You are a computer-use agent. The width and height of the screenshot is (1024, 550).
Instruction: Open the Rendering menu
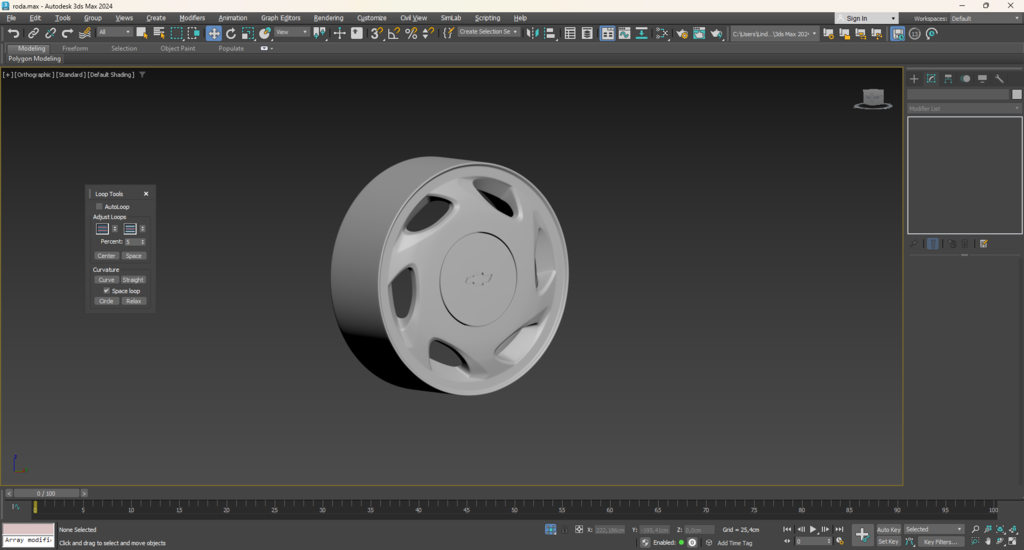[328, 18]
